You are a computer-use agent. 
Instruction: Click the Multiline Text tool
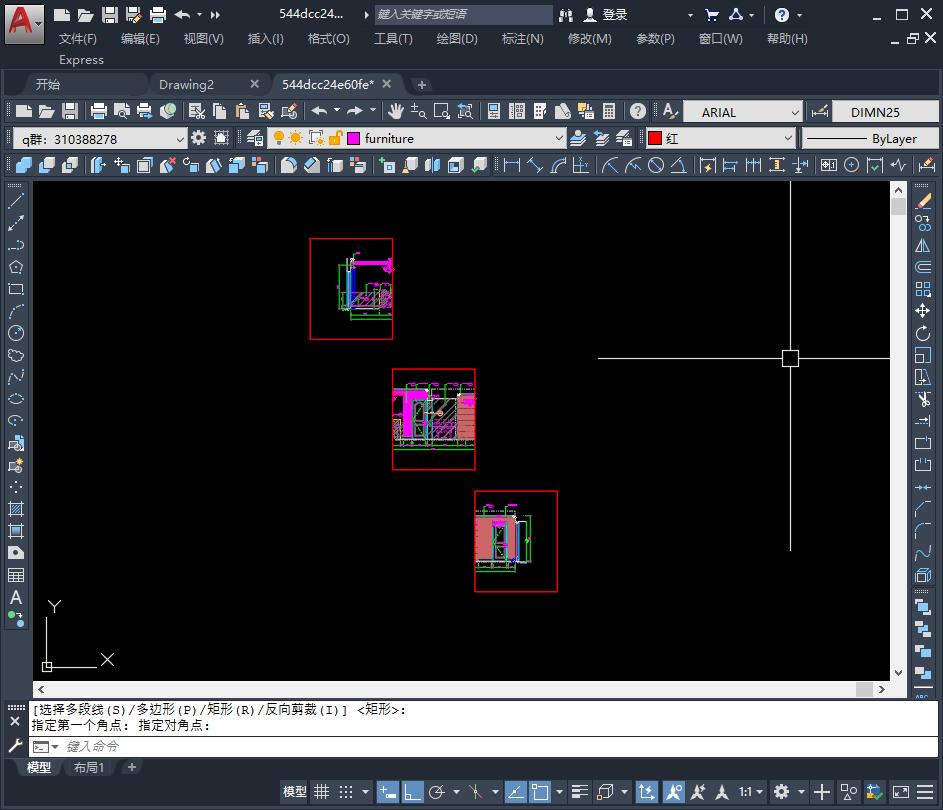pos(16,597)
